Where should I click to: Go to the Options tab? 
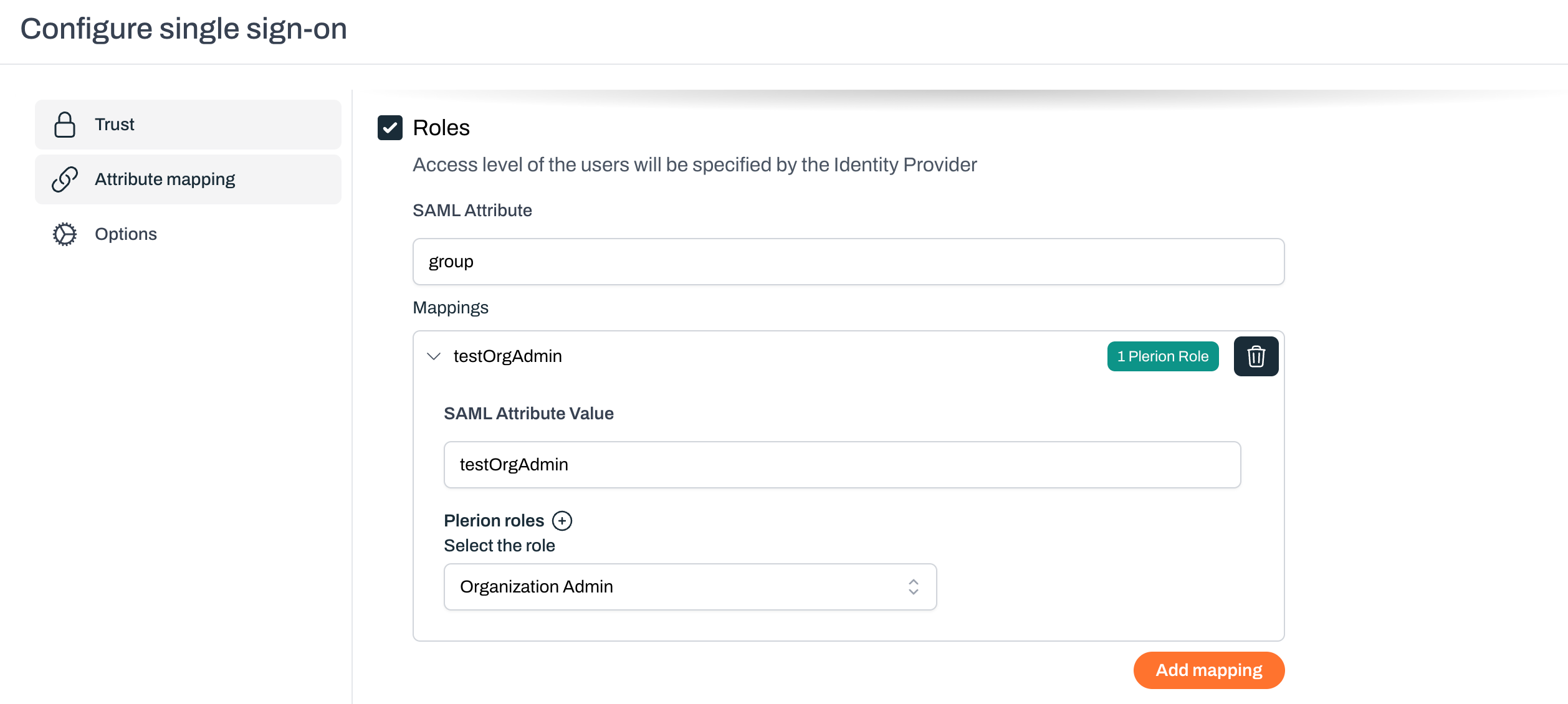tap(126, 234)
